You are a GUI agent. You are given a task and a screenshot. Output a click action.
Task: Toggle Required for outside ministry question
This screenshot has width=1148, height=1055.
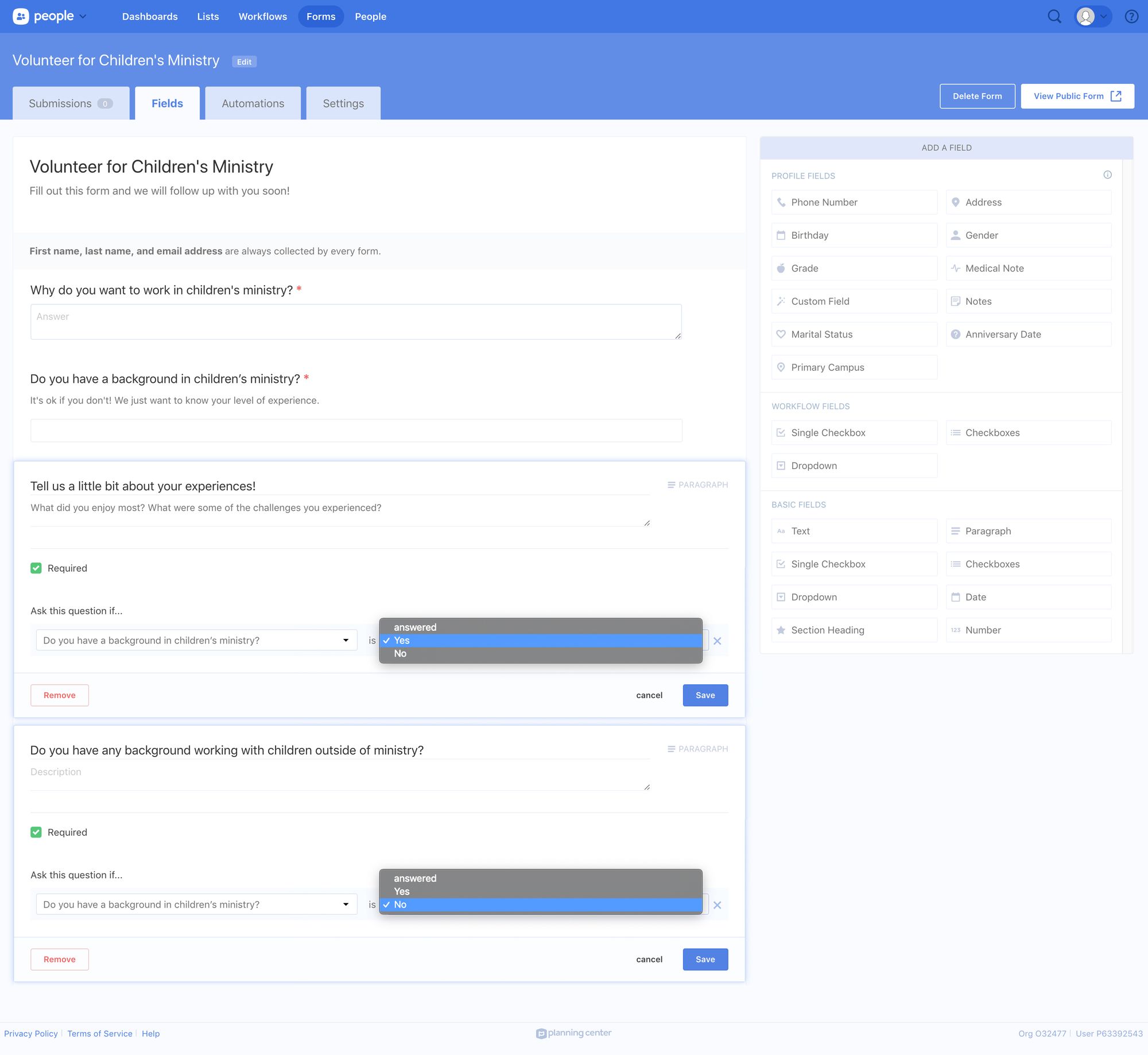[x=36, y=832]
